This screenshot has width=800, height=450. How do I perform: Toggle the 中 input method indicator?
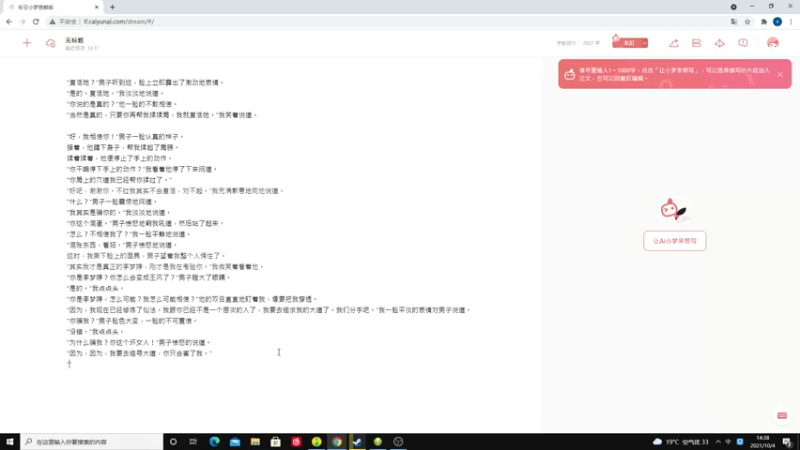[x=729, y=441]
